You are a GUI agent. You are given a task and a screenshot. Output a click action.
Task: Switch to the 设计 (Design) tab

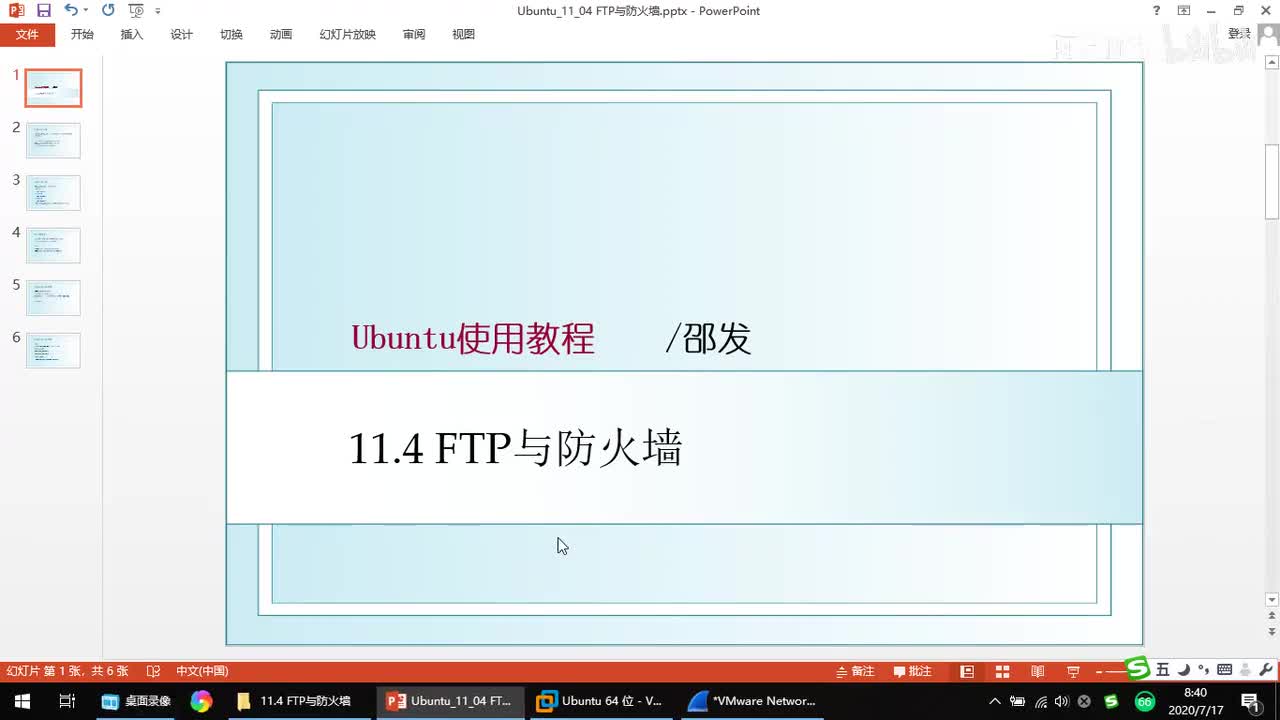(181, 34)
